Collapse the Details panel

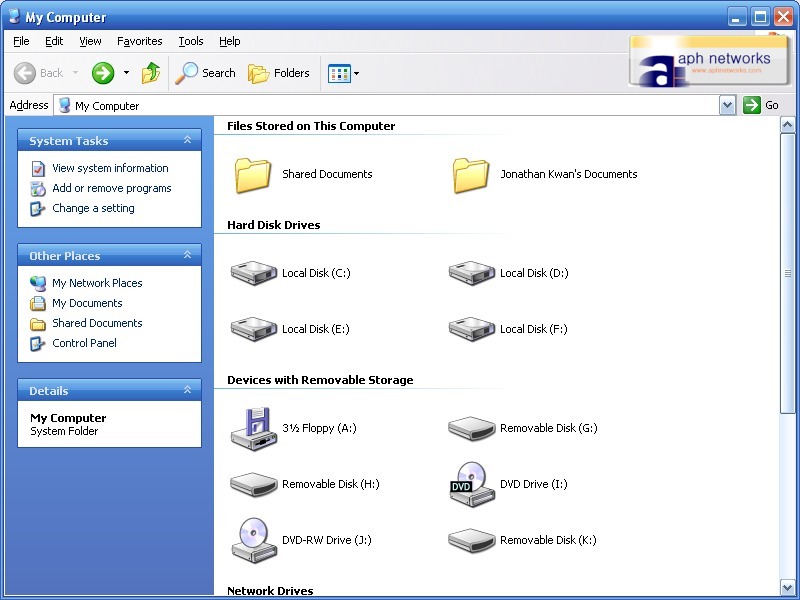click(x=187, y=391)
